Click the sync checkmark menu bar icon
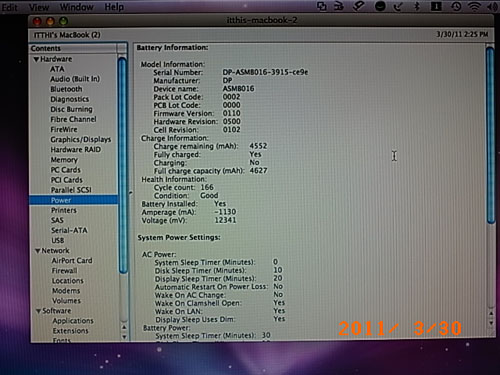Image resolution: width=500 pixels, height=375 pixels. [x=398, y=6]
